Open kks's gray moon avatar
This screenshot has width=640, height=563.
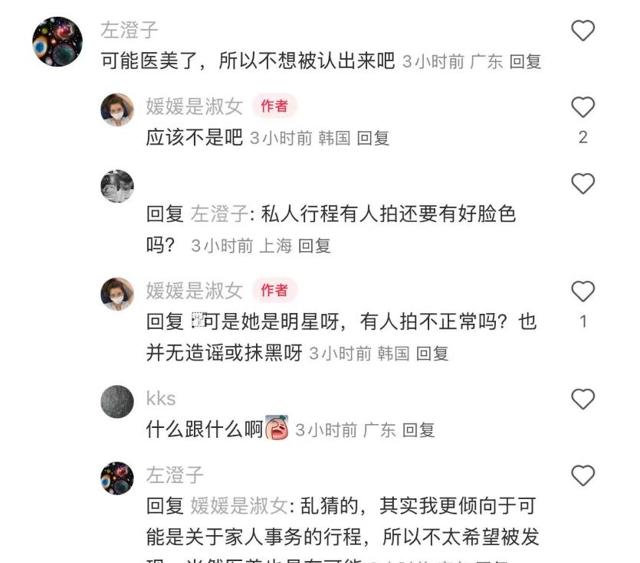(117, 401)
